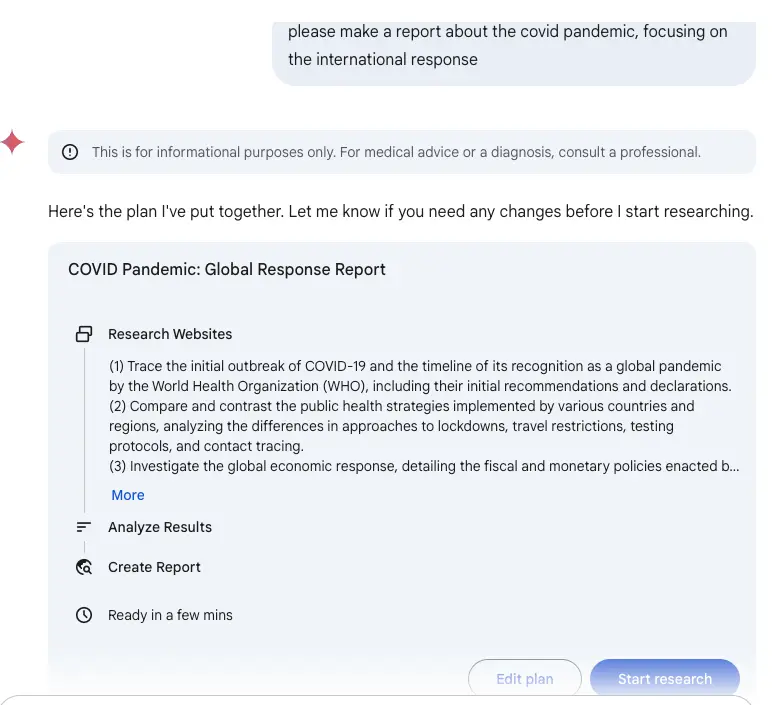The image size is (773, 705).
Task: Click step (2) comparing public health strategies
Action: pos(400,426)
